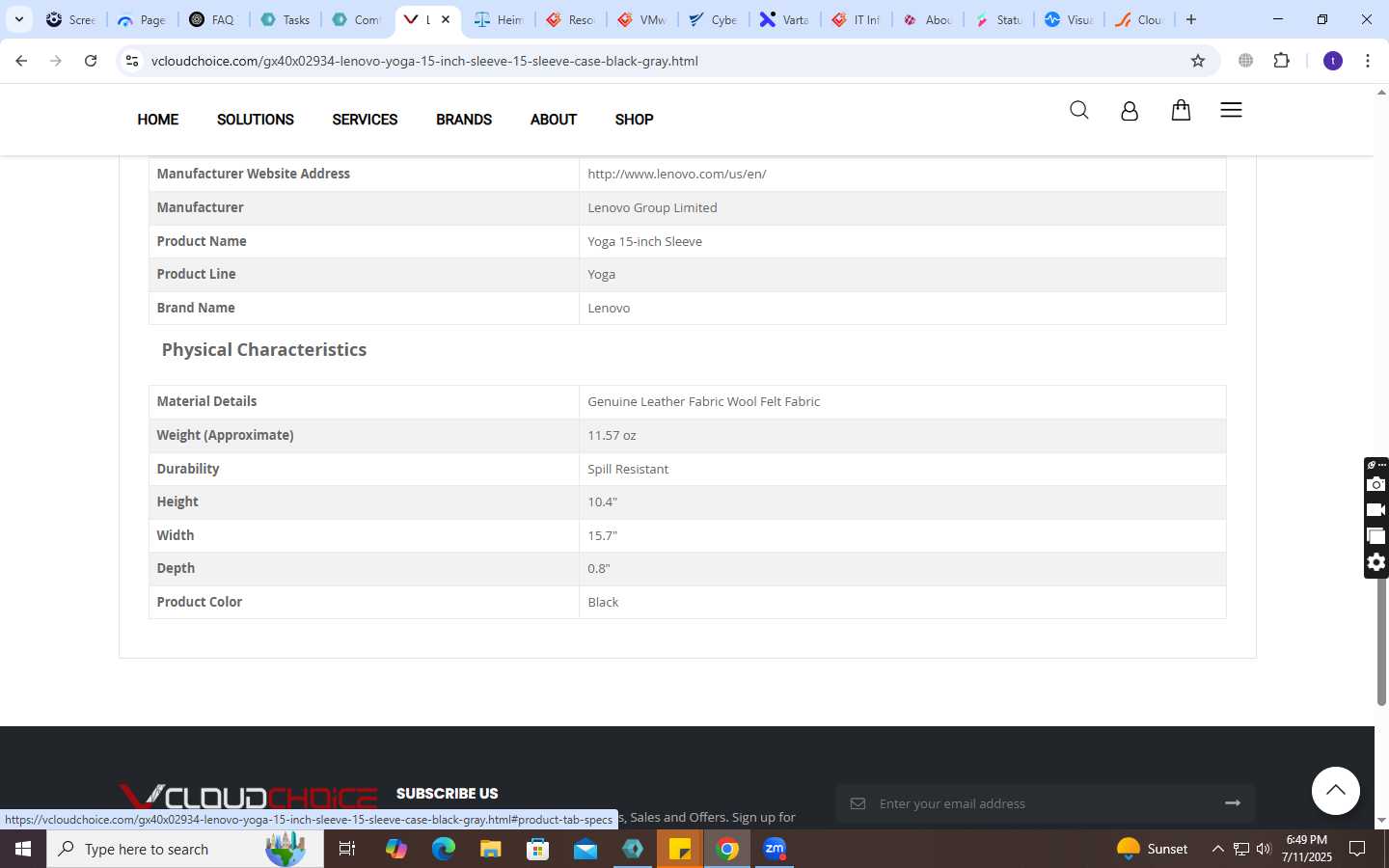The height and width of the screenshot is (868, 1389).
Task: Open tab search dropdown arrow
Action: coord(18,19)
